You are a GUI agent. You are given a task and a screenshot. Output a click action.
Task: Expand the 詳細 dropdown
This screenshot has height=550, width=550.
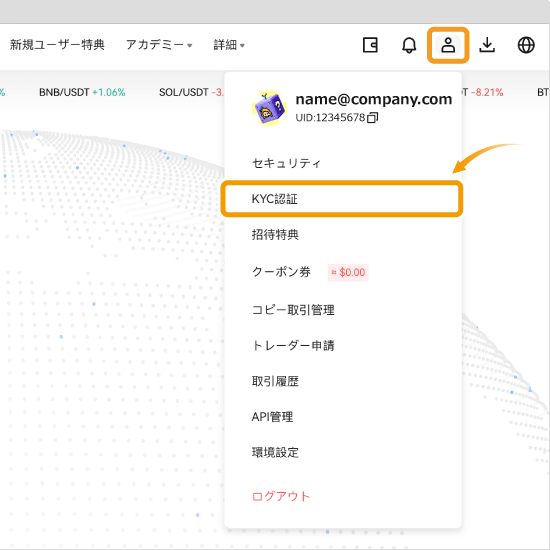click(229, 45)
